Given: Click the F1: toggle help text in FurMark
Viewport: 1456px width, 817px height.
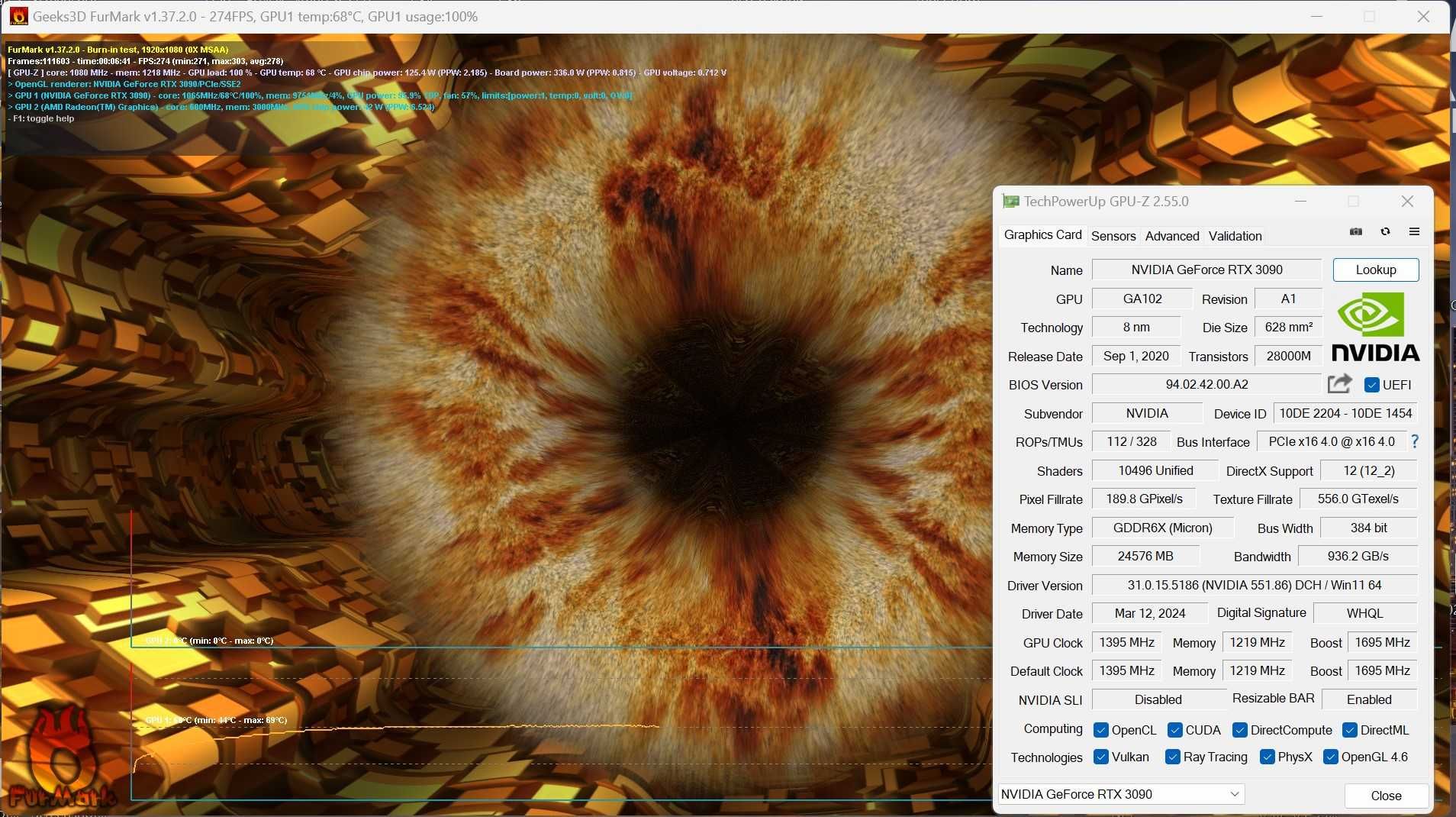Looking at the screenshot, I should (41, 118).
